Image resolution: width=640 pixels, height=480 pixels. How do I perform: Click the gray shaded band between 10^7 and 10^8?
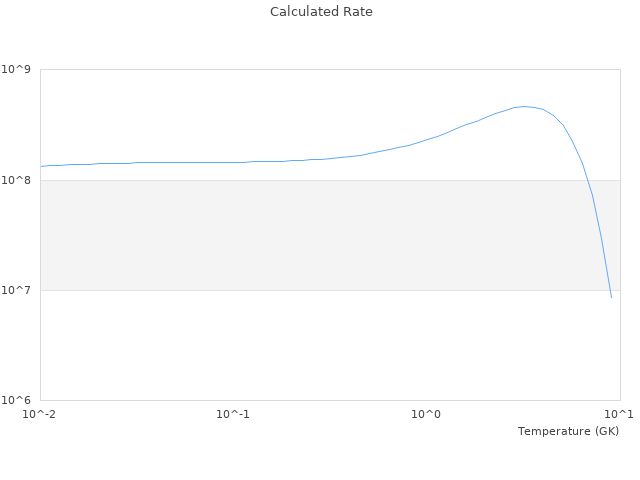300,235
